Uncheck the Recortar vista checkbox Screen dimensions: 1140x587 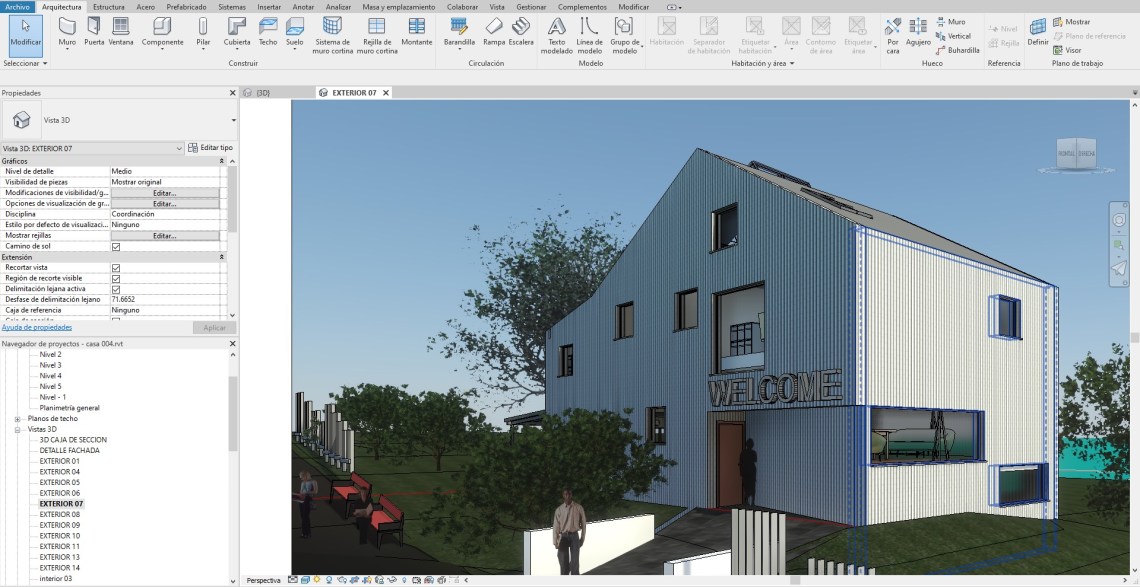pyautogui.click(x=116, y=268)
